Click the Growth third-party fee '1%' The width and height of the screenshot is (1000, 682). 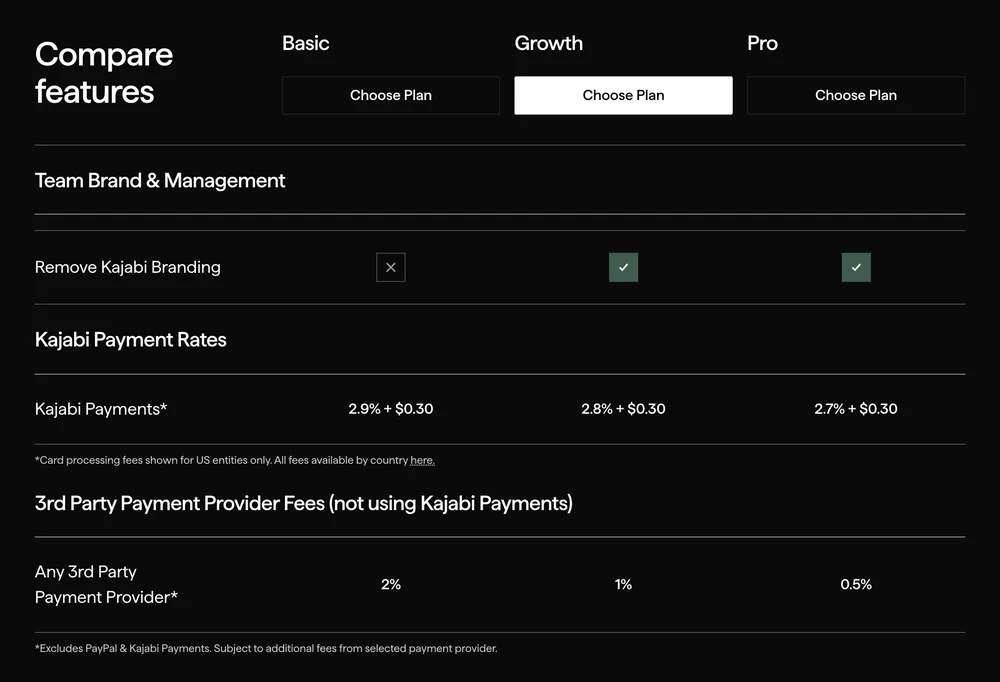pos(623,584)
